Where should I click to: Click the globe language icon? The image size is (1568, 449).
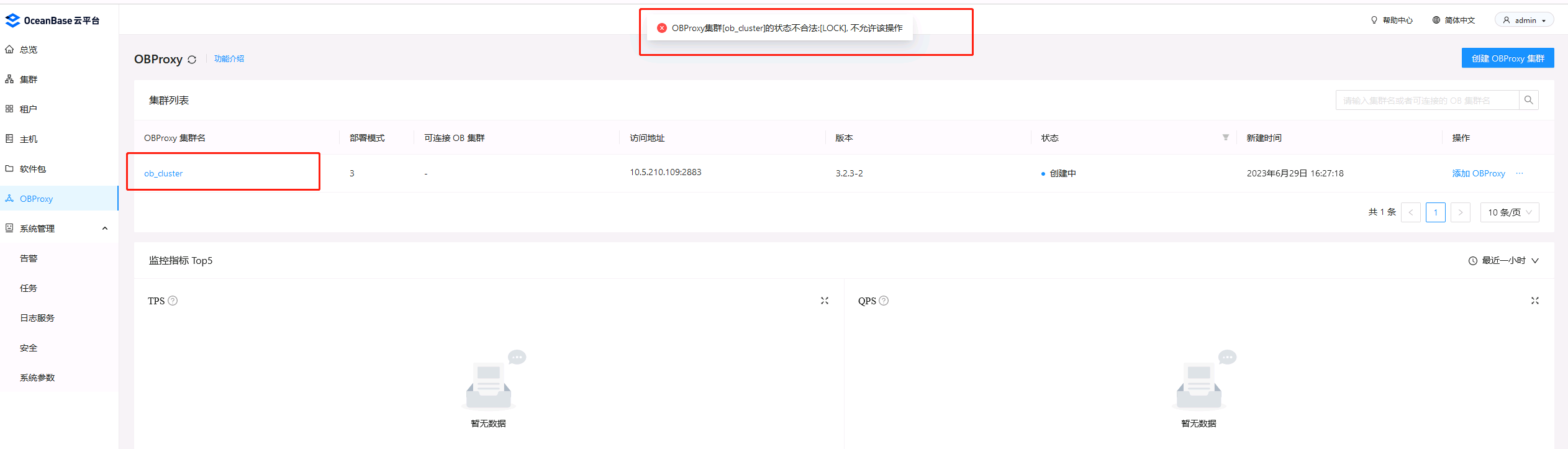click(x=1436, y=20)
